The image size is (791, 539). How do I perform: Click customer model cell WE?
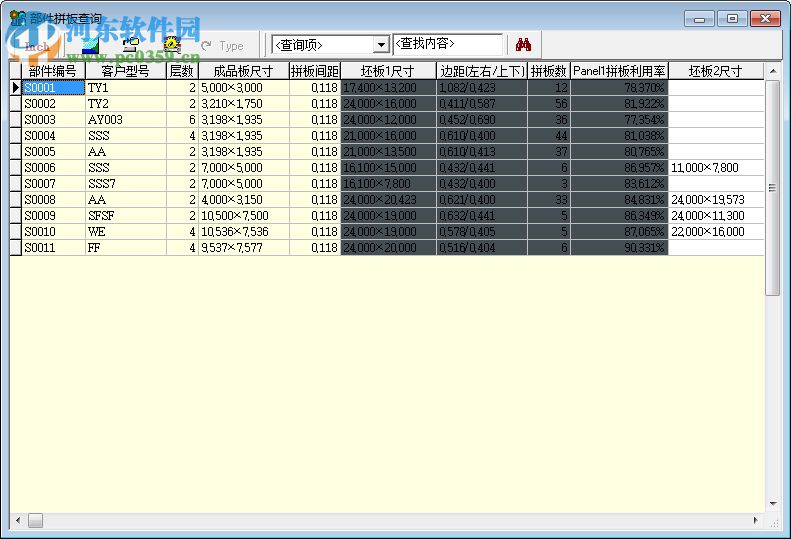[x=126, y=232]
